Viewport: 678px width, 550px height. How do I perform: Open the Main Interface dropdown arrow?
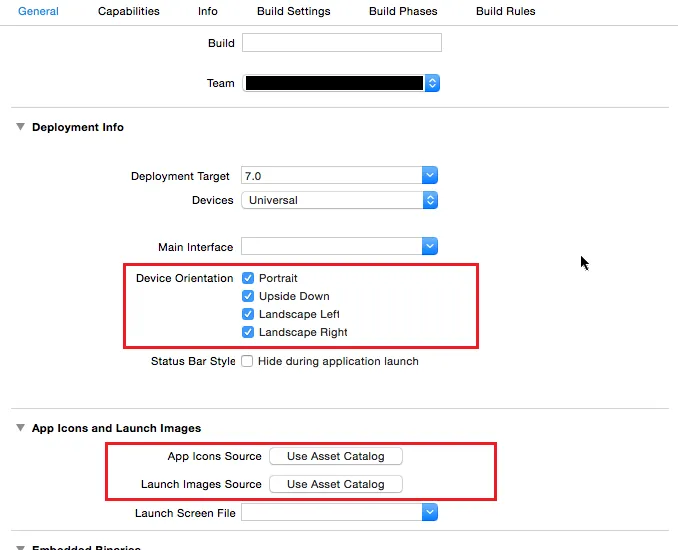pos(430,246)
